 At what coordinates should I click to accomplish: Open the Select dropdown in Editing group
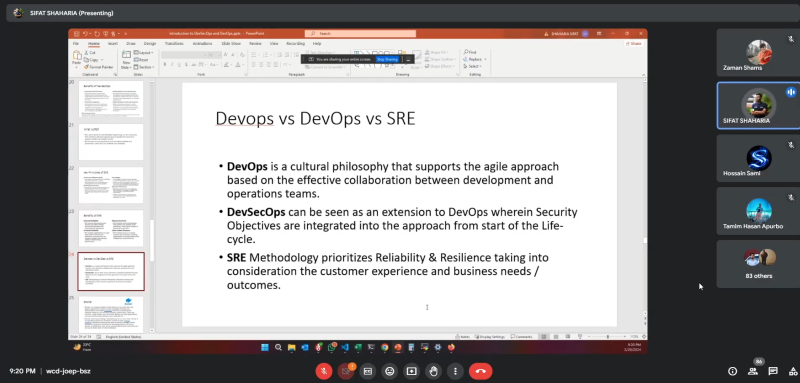[472, 66]
